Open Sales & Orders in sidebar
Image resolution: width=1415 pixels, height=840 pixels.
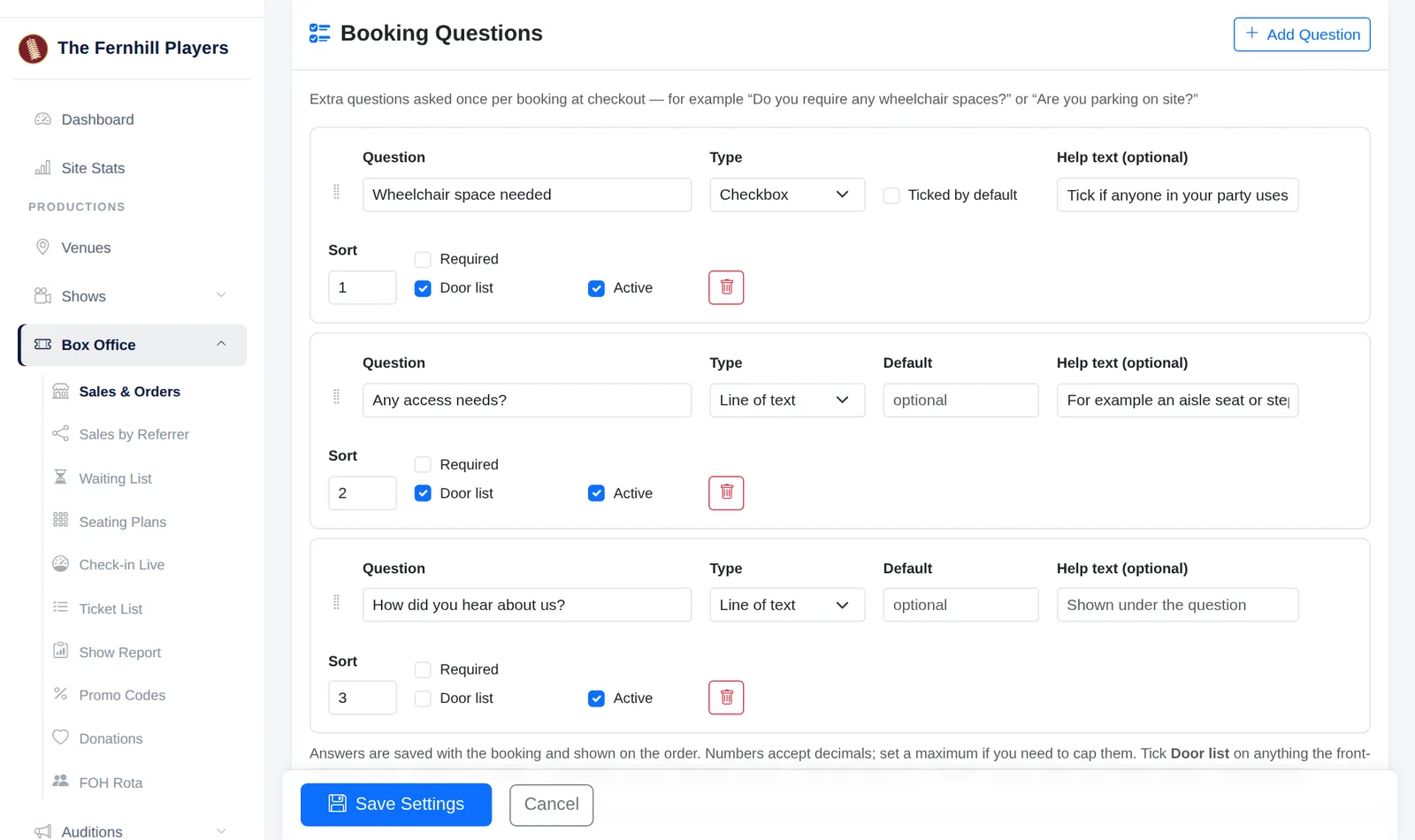[x=129, y=392]
